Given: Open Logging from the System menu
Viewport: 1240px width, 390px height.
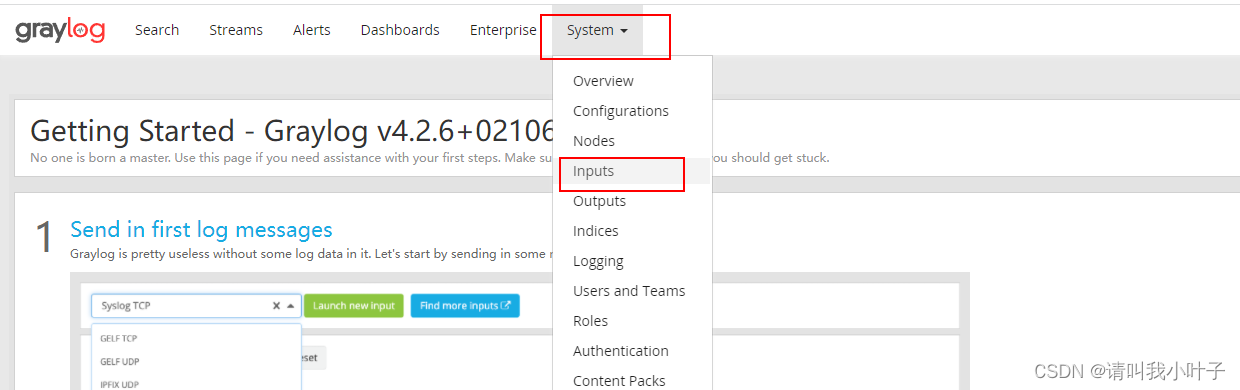Looking at the screenshot, I should 598,261.
